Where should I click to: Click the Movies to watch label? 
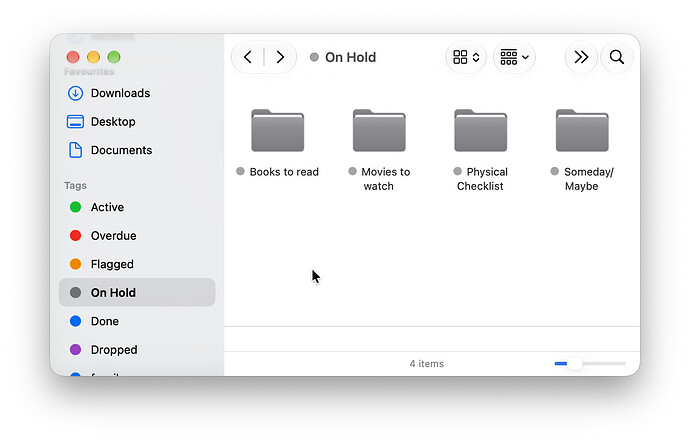(x=385, y=179)
